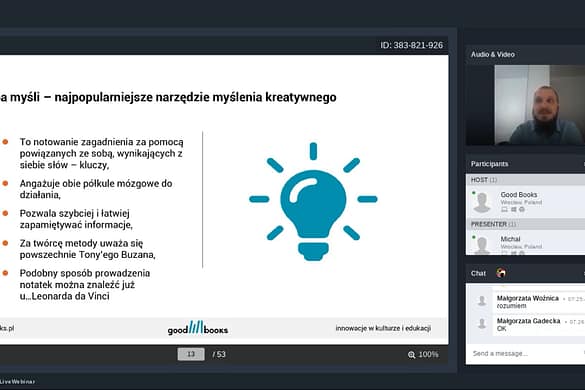Click the colorful chat status icon
The height and width of the screenshot is (390, 585).
501,273
